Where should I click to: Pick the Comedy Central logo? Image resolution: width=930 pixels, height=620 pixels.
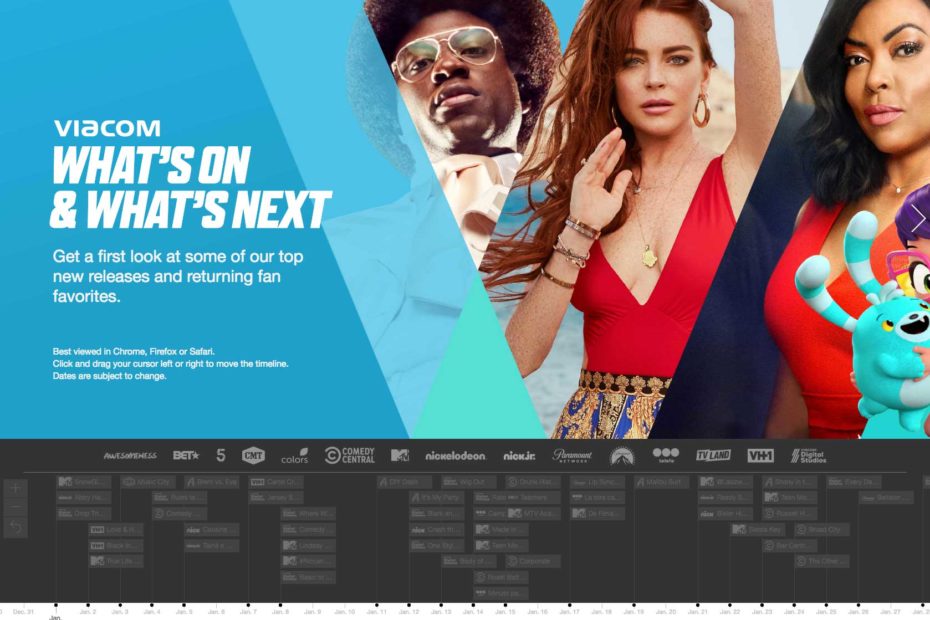[350, 455]
